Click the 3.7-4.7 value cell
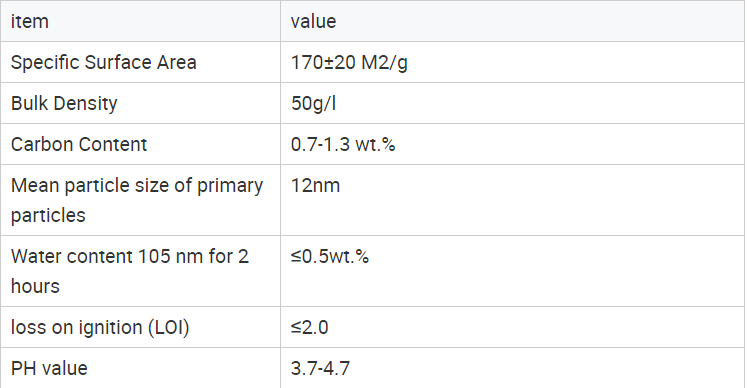This screenshot has width=747, height=388. click(x=513, y=368)
